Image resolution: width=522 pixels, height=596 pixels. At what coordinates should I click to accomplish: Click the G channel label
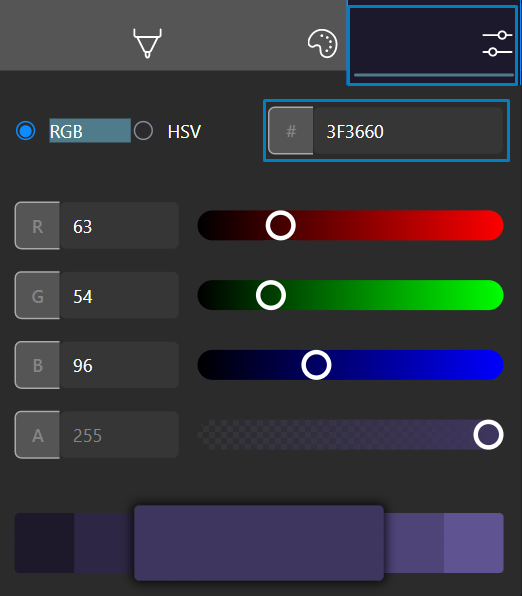[x=37, y=295]
